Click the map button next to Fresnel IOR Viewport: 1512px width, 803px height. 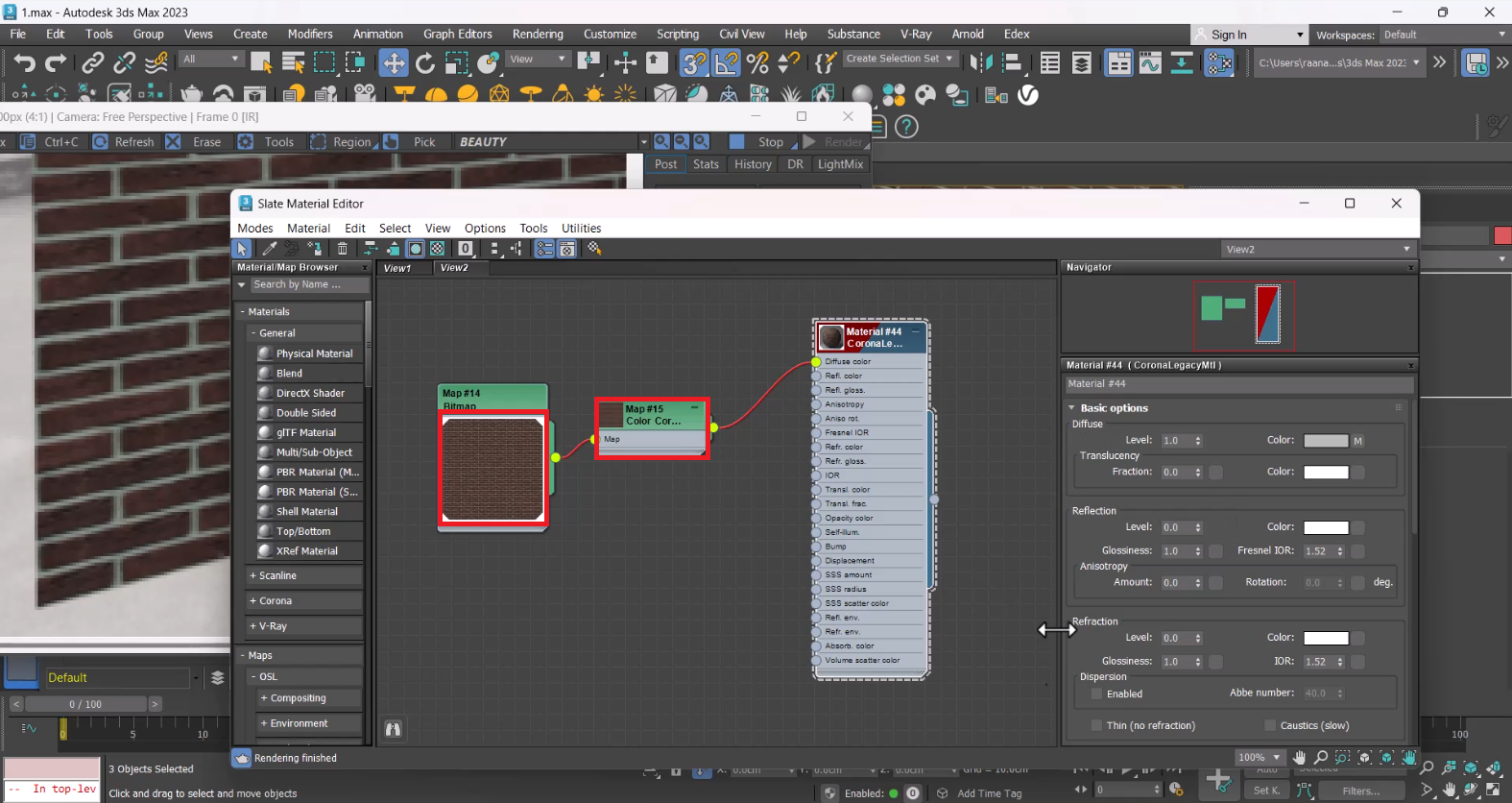(1358, 551)
